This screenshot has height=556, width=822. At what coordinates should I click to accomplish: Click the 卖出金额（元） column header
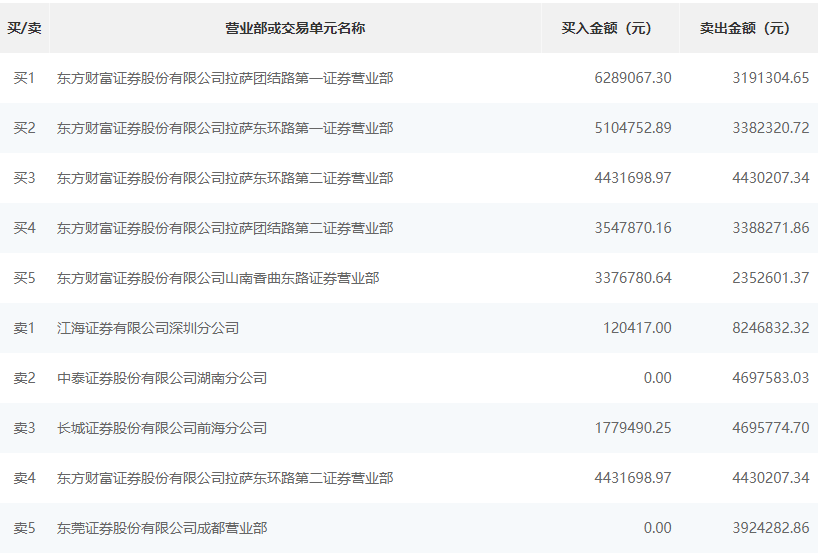(749, 28)
